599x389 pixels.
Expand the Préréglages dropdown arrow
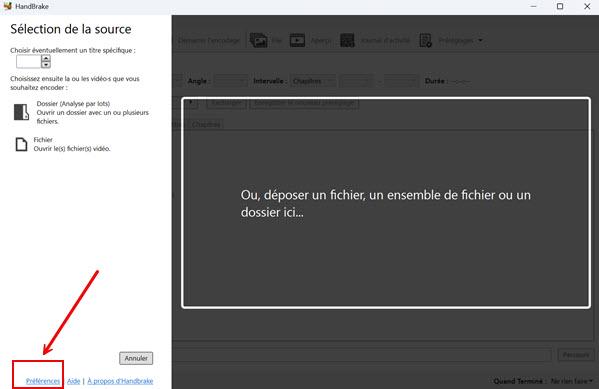(x=480, y=40)
